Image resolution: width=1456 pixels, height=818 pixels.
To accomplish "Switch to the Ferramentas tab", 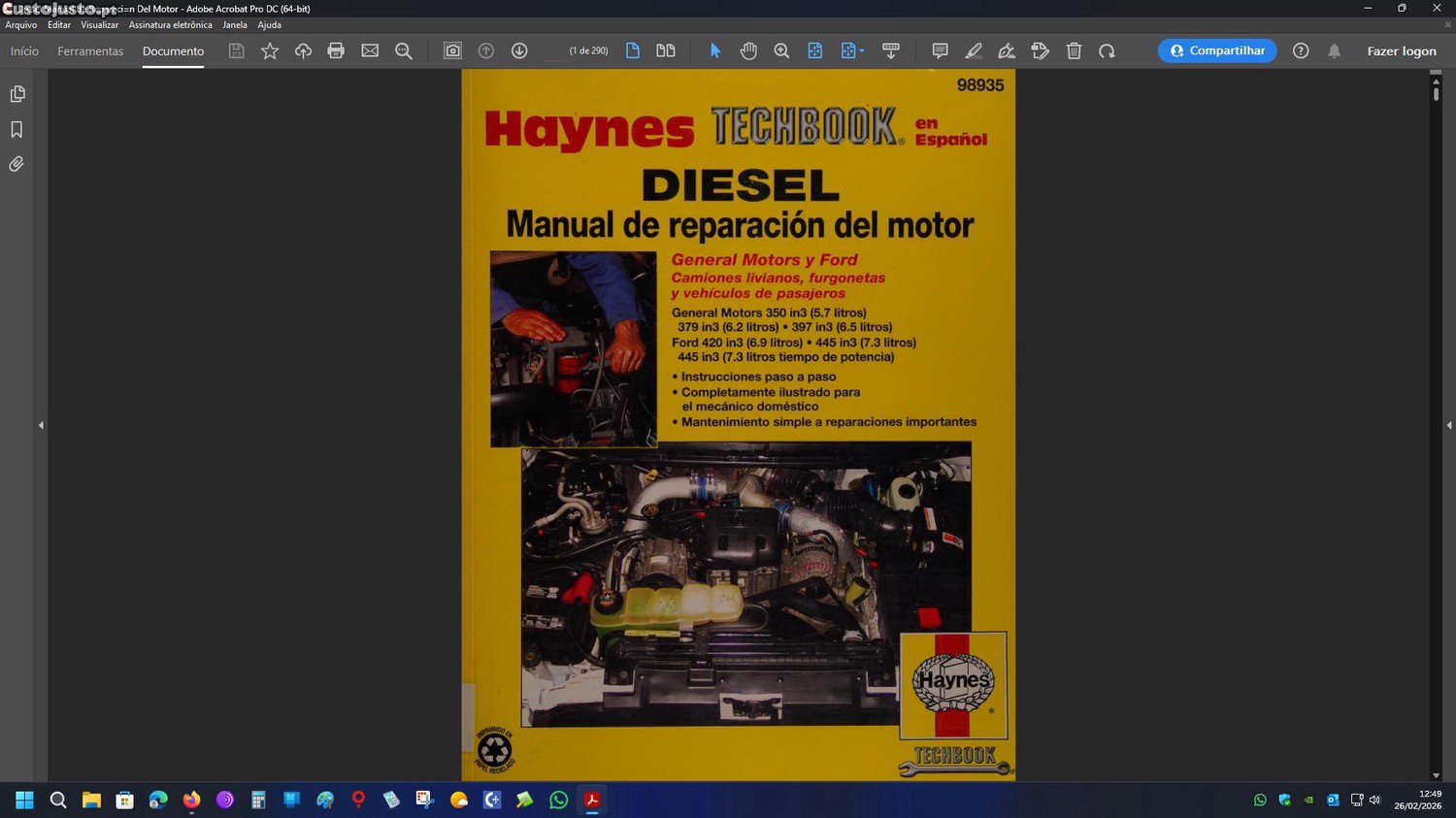I will (x=90, y=51).
